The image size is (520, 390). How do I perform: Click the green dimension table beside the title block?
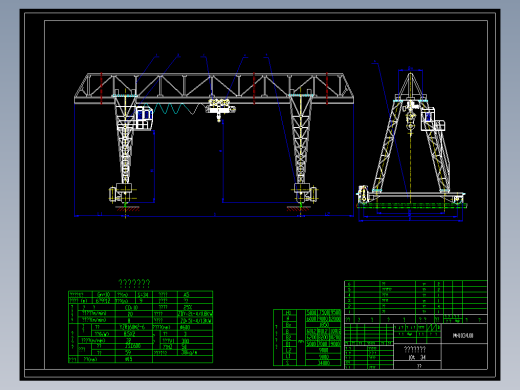[307, 337]
